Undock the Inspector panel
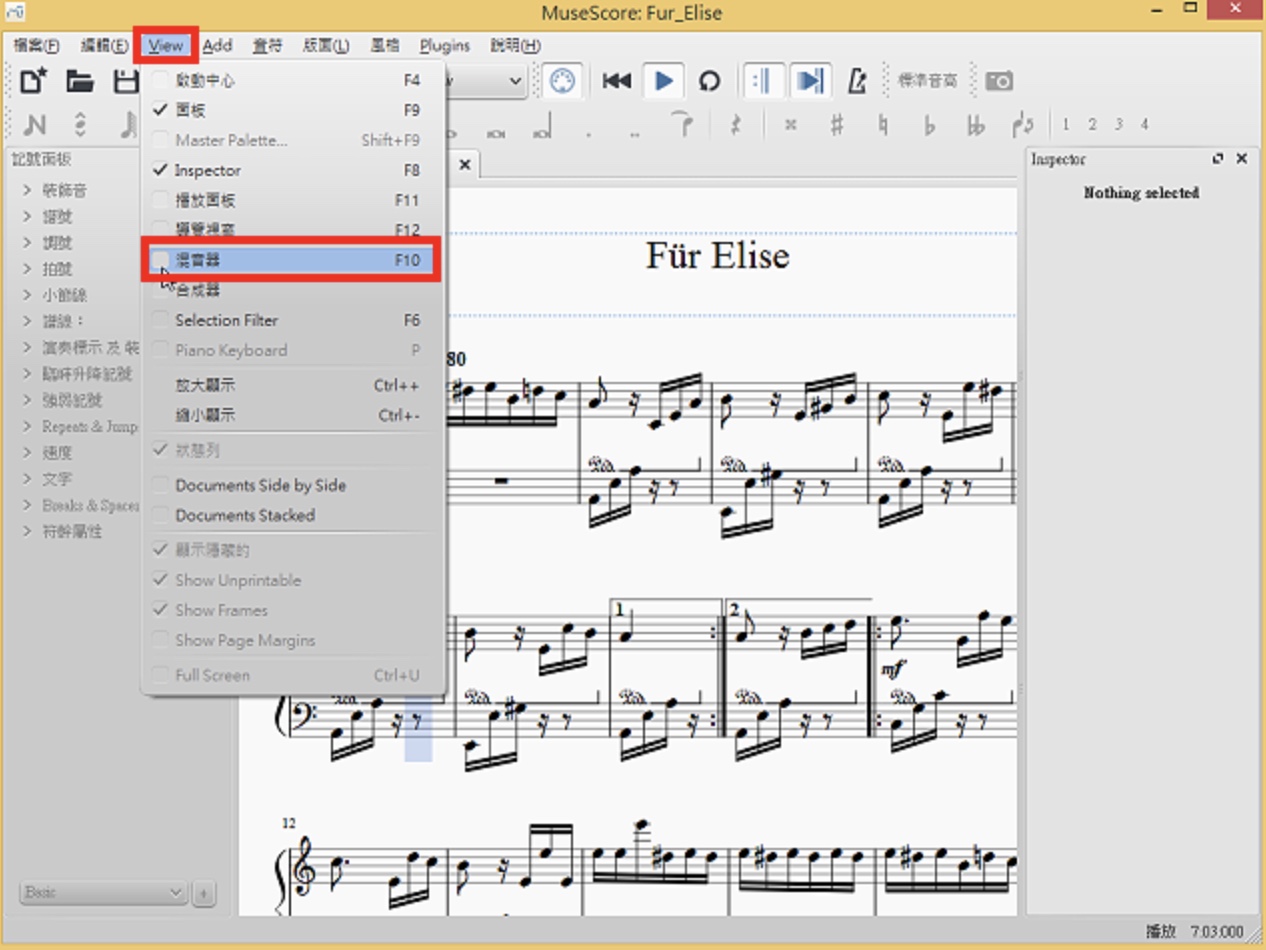This screenshot has width=1266, height=950. [1218, 159]
